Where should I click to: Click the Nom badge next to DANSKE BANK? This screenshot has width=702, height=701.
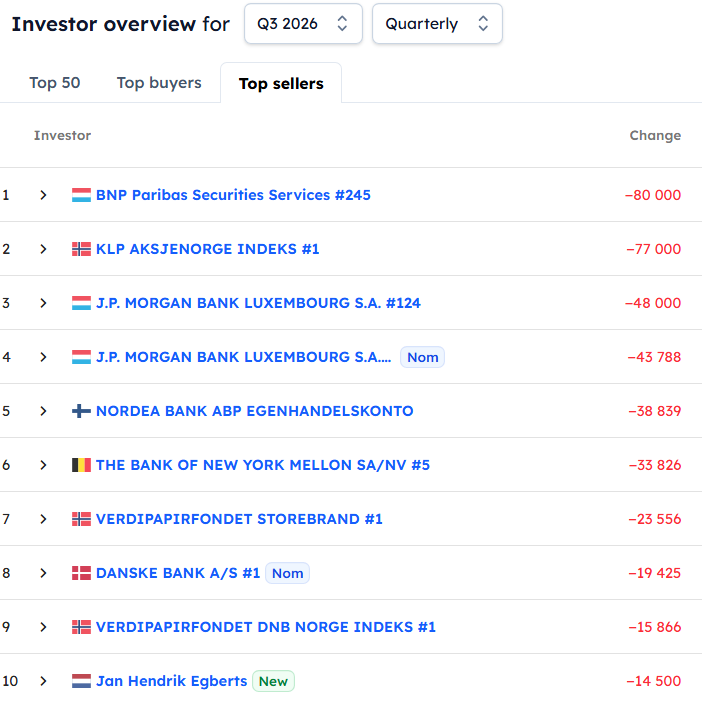[x=287, y=573]
